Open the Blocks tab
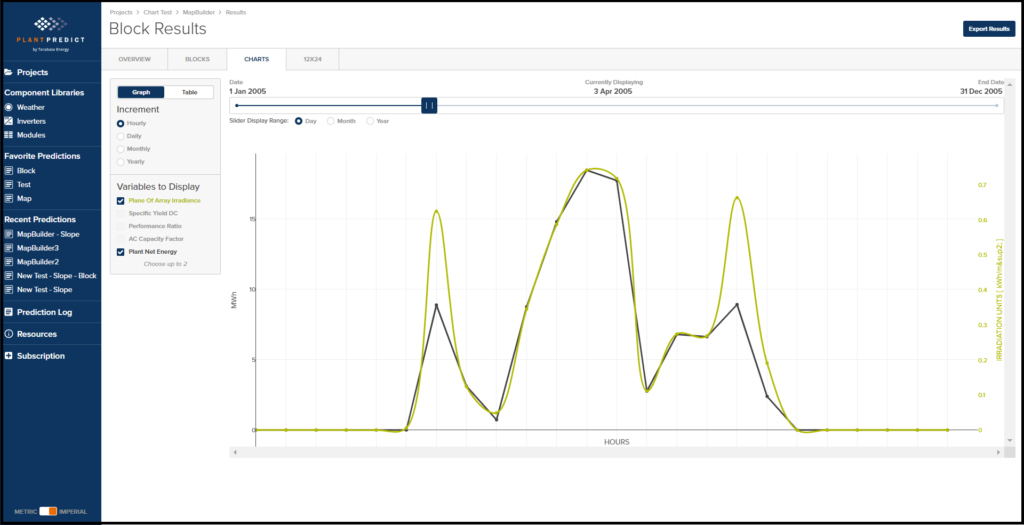The image size is (1024, 525). tap(197, 59)
